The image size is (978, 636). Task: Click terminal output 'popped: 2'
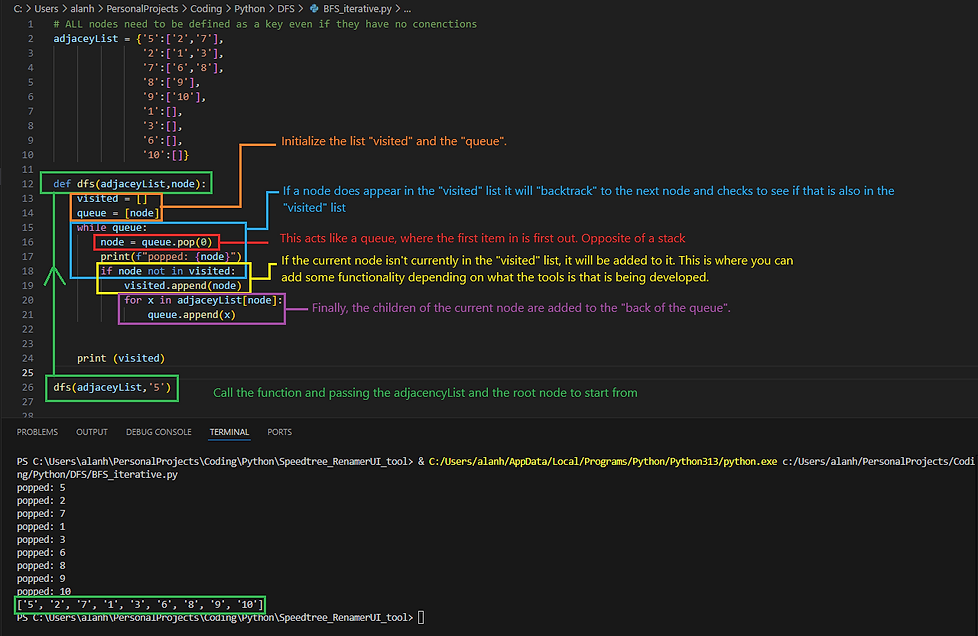pos(41,501)
